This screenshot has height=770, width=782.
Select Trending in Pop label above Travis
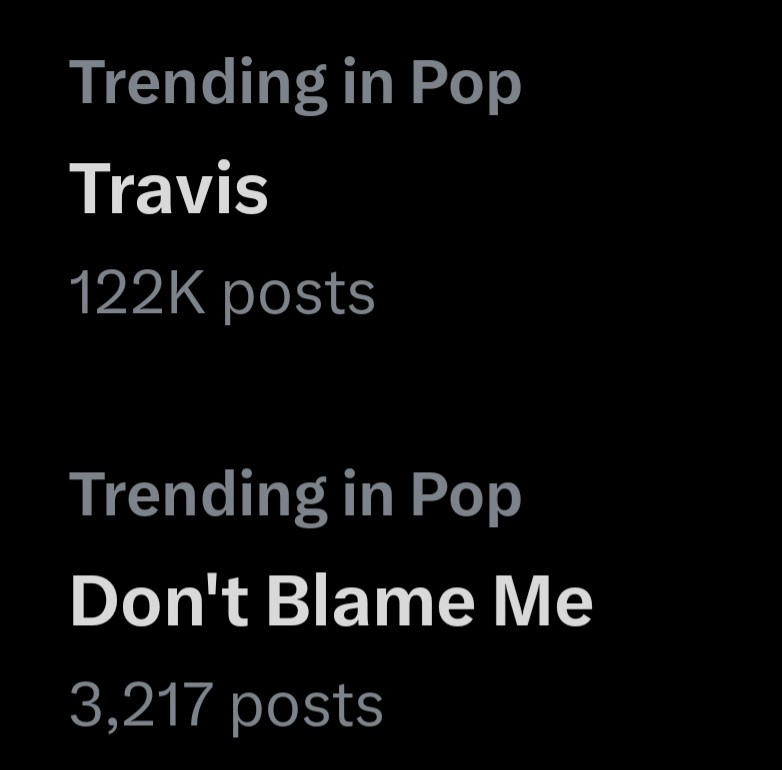pos(295,83)
